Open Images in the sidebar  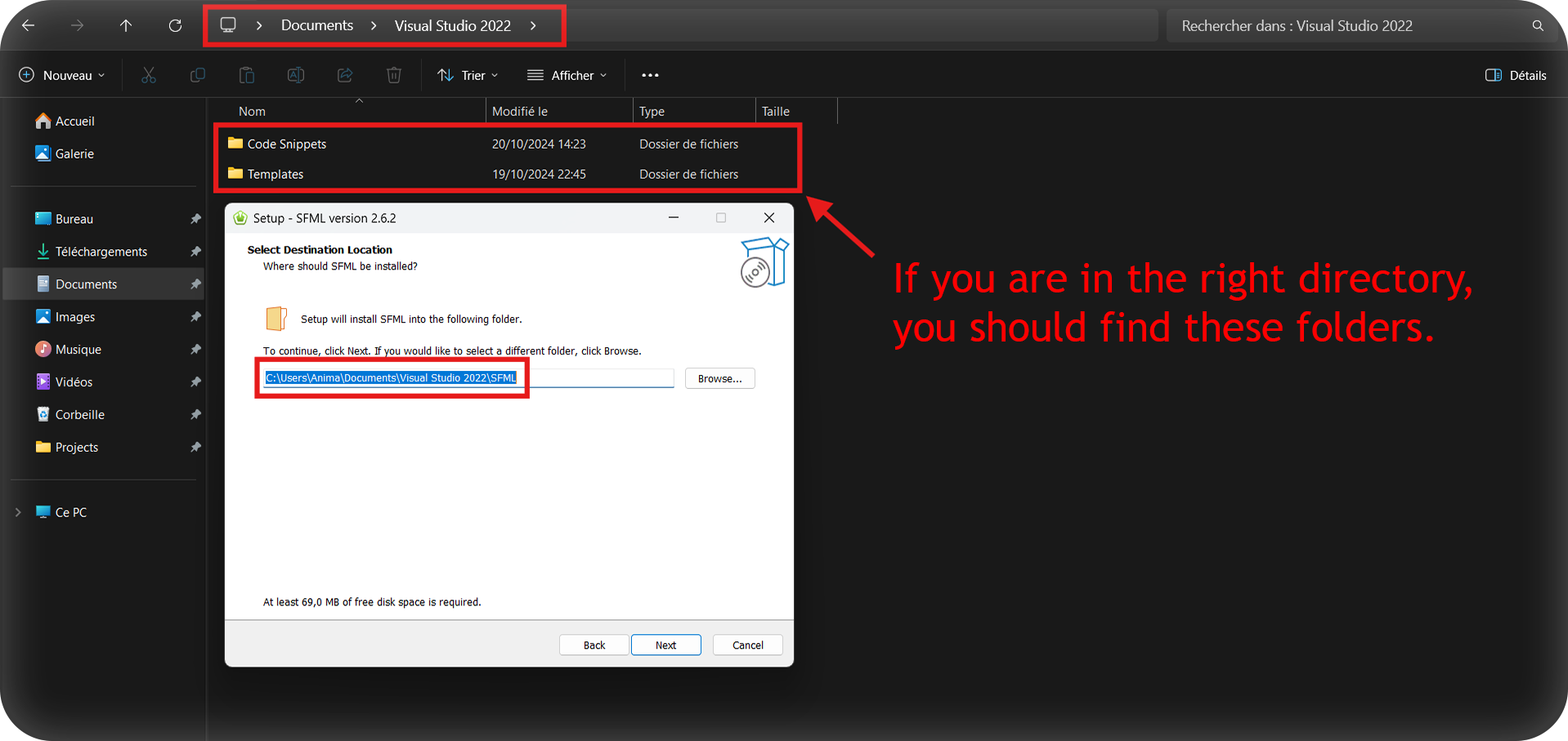75,317
